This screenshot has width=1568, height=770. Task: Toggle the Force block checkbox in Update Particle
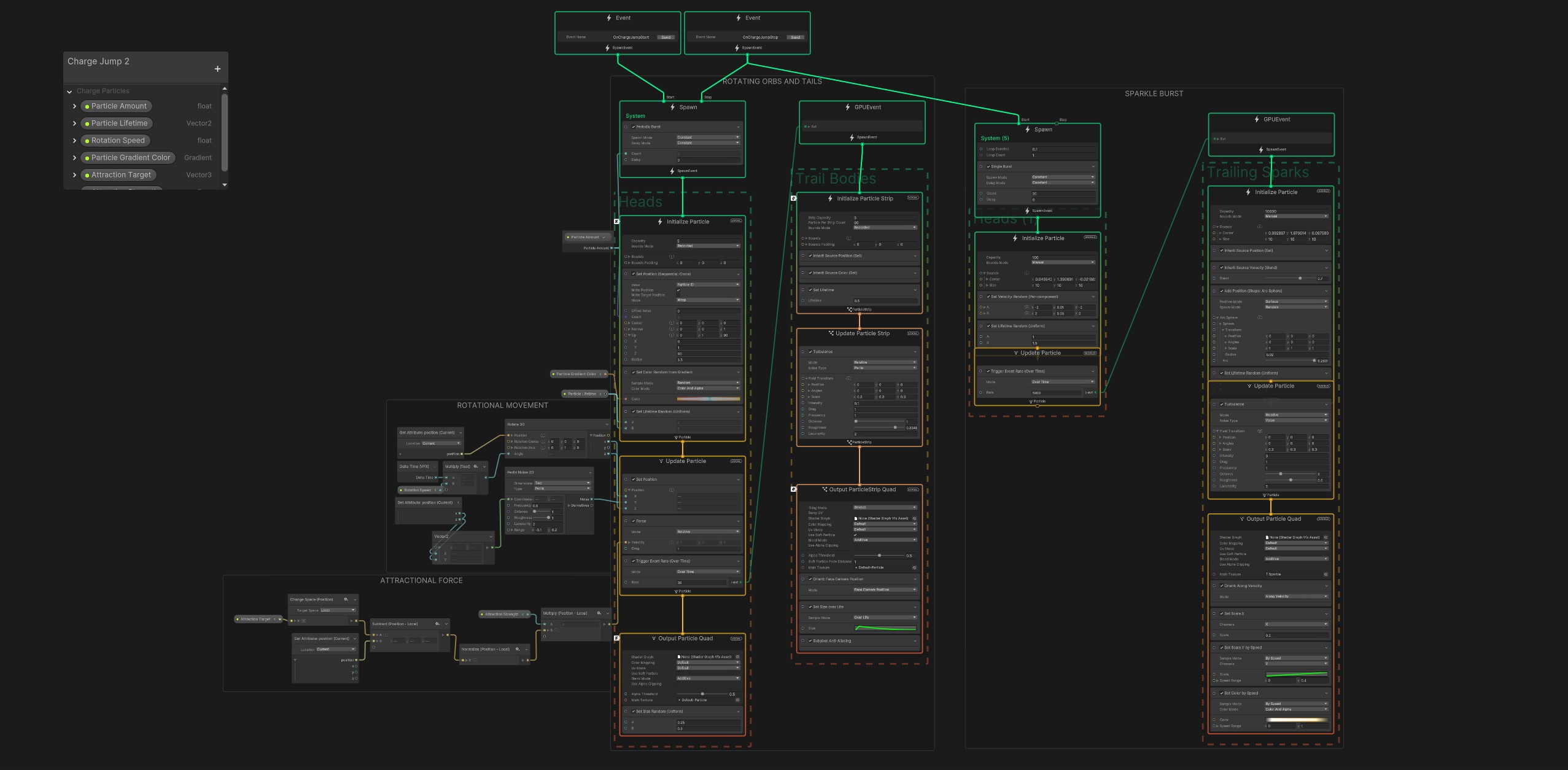coord(634,521)
